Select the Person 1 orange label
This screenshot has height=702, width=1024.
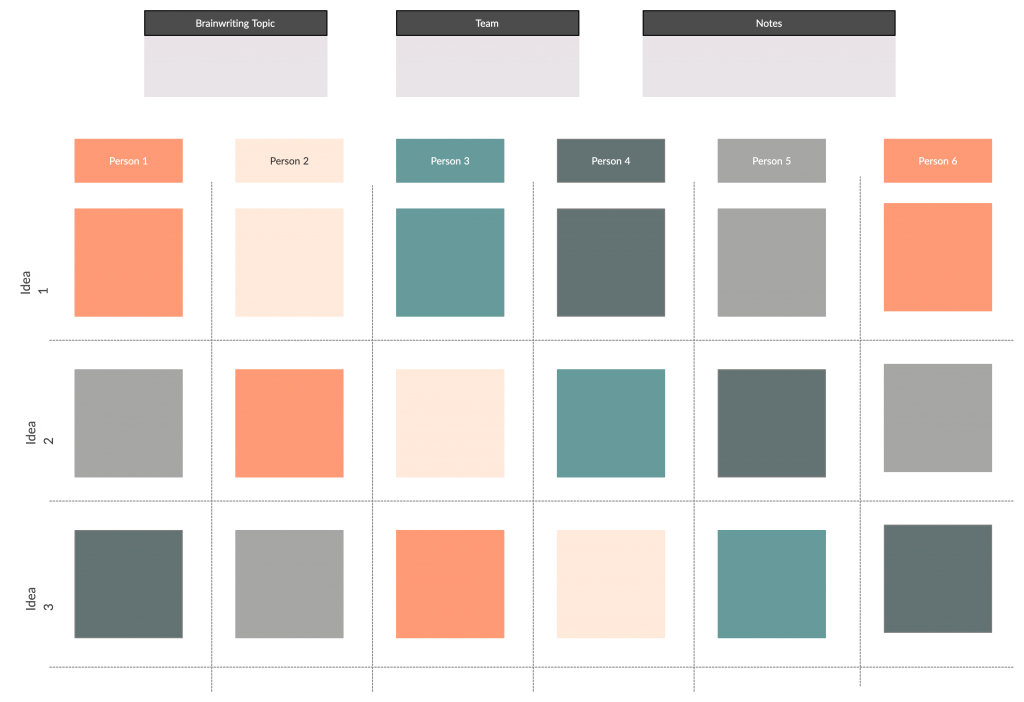pos(128,161)
